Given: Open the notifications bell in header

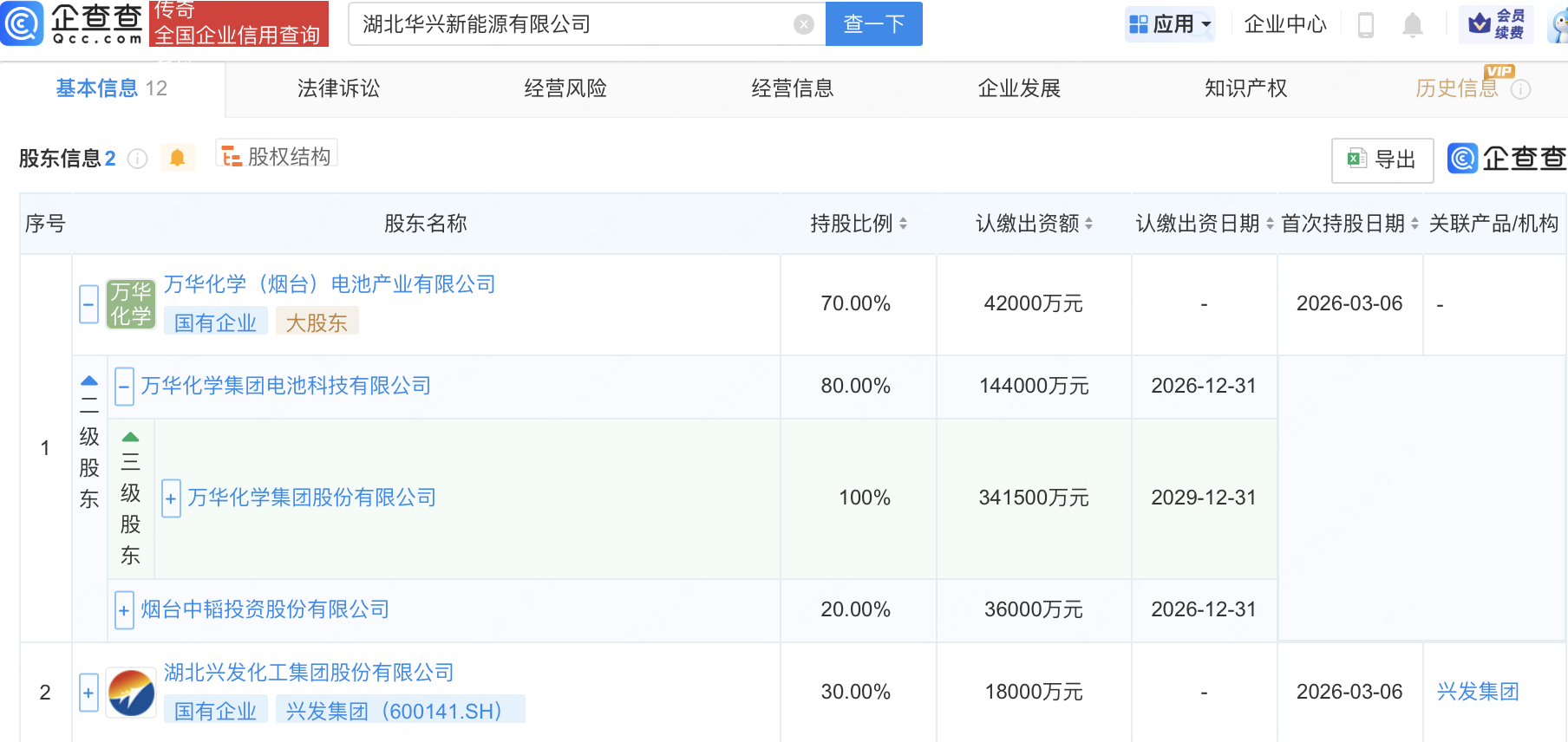Looking at the screenshot, I should (x=1412, y=25).
